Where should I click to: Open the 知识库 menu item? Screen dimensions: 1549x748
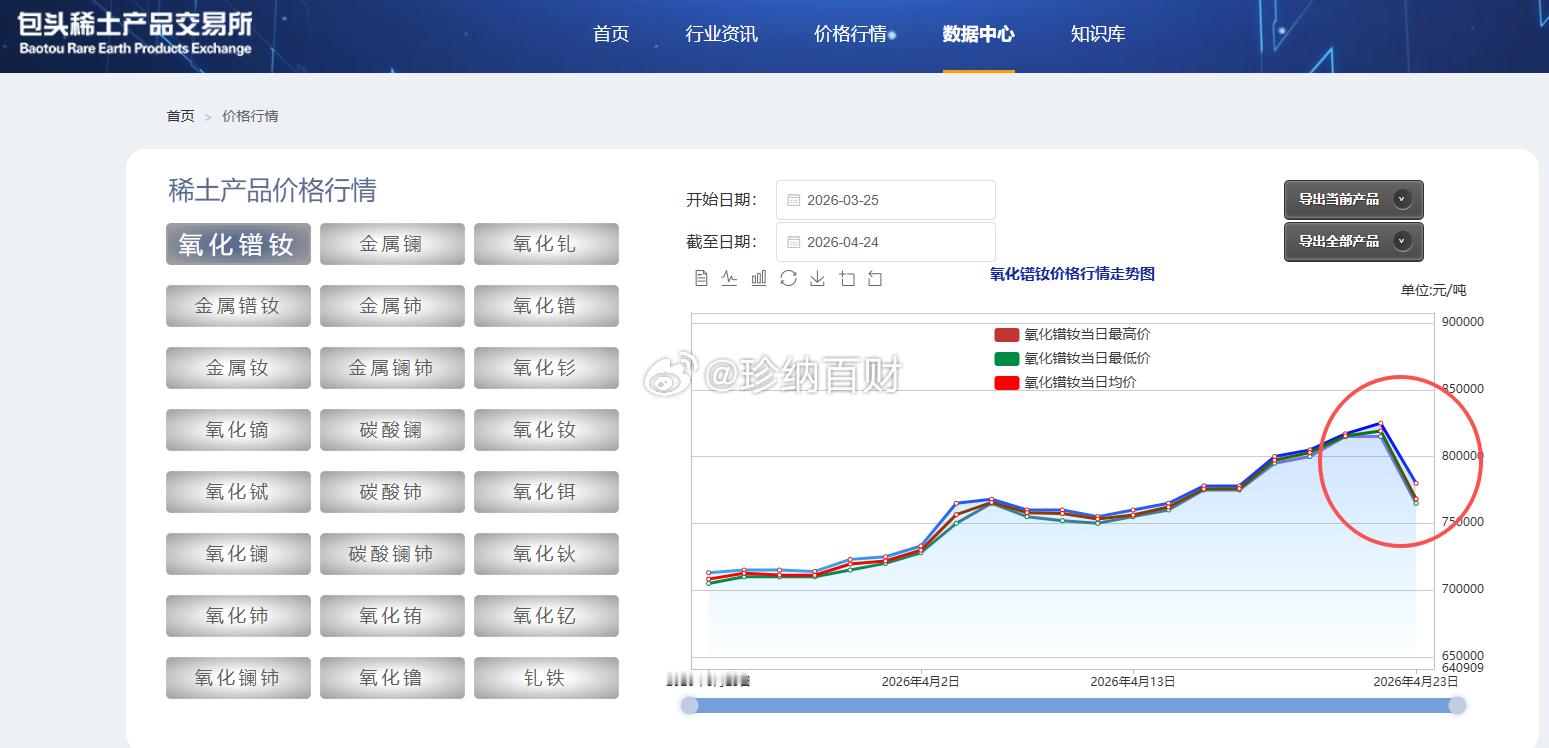click(1097, 33)
